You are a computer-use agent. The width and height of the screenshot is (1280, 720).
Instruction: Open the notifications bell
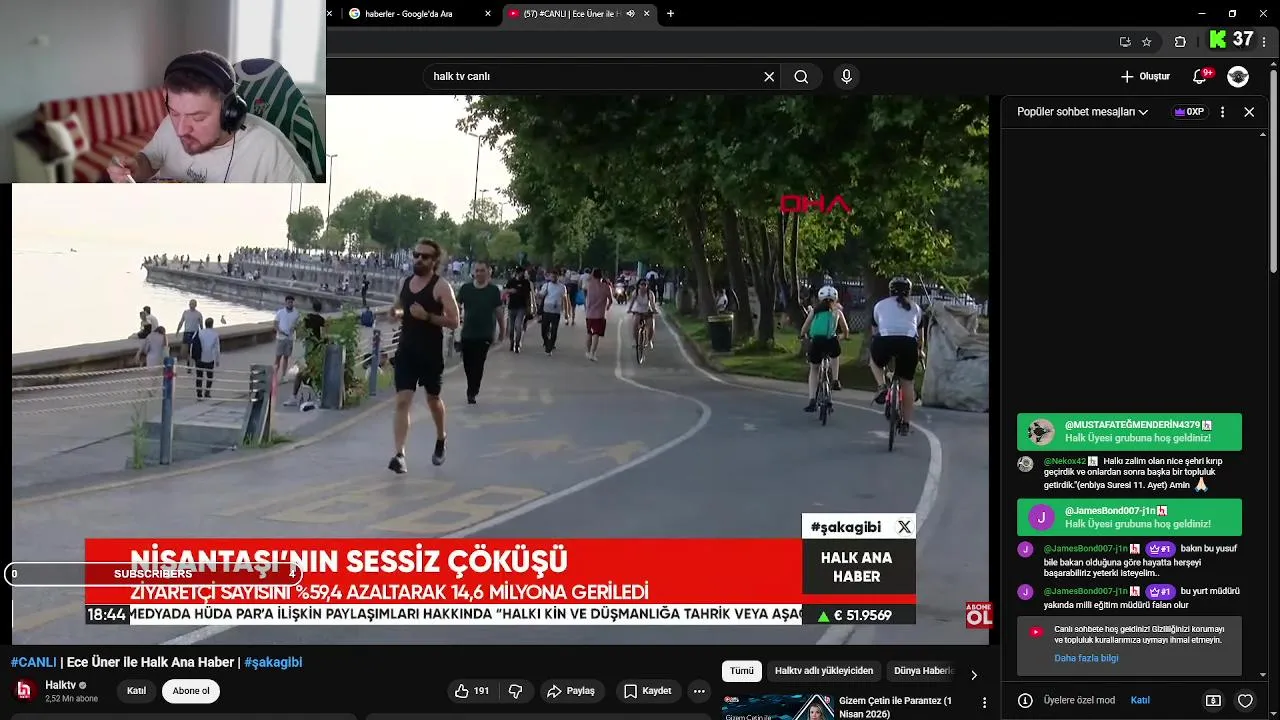click(x=1200, y=77)
